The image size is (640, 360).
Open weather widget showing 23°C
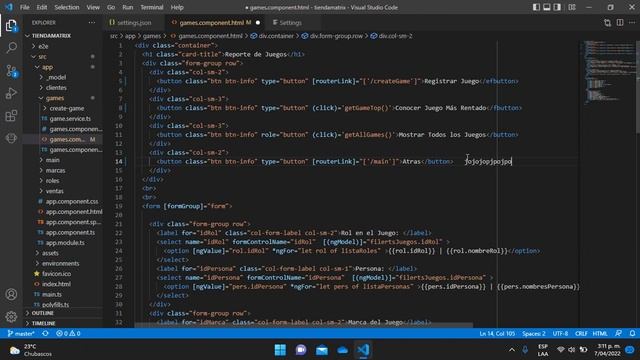pos(31,350)
